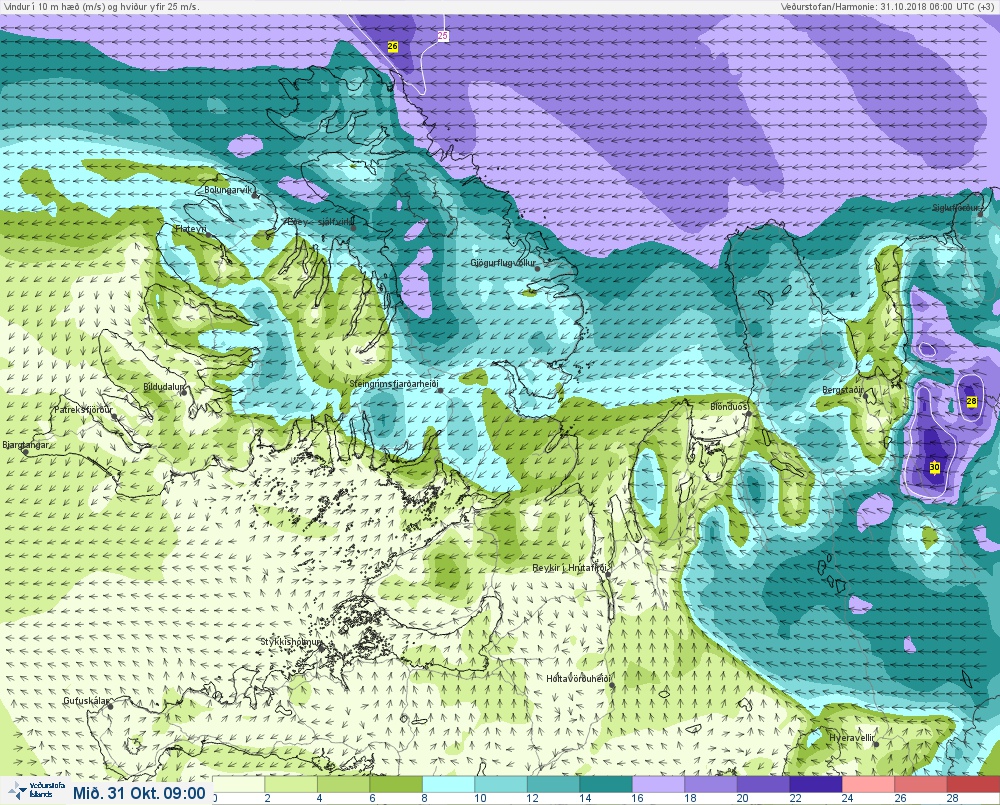Click the dark indigo 22–24 m/s legend swatch
The width and height of the screenshot is (1000, 805).
(x=816, y=784)
